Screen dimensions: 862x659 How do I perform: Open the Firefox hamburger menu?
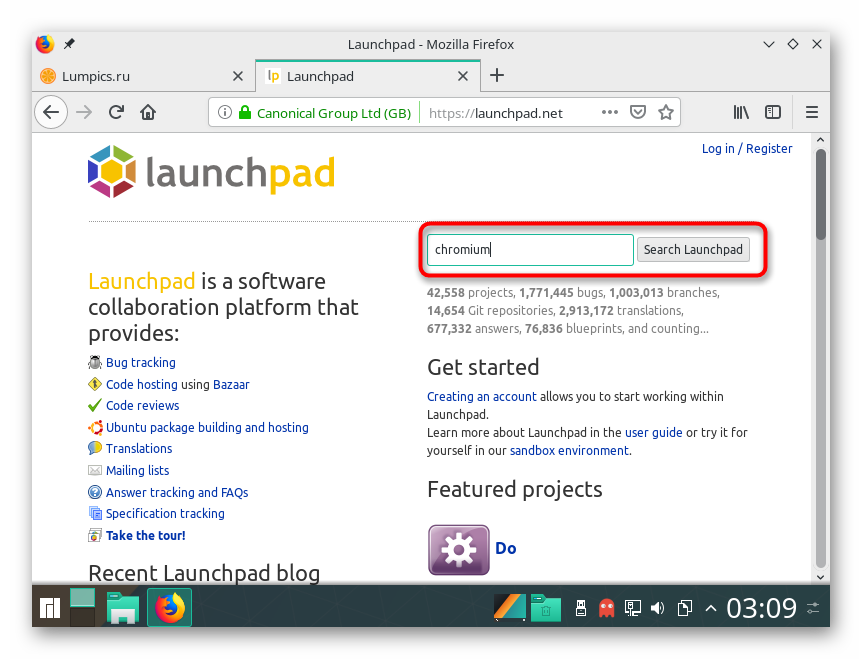[x=812, y=112]
